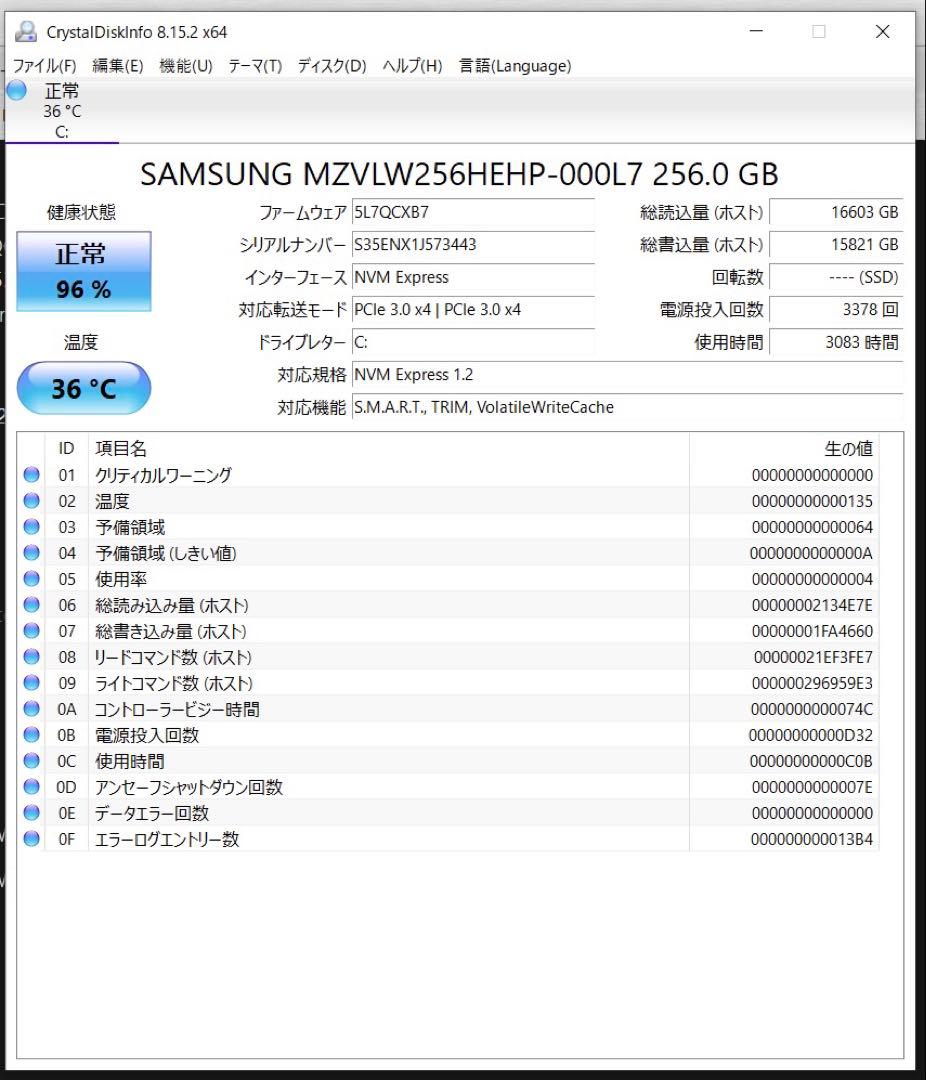926x1080 pixels.
Task: Click the transfer mode field PCIe 3.0 x4
Action: tap(473, 309)
